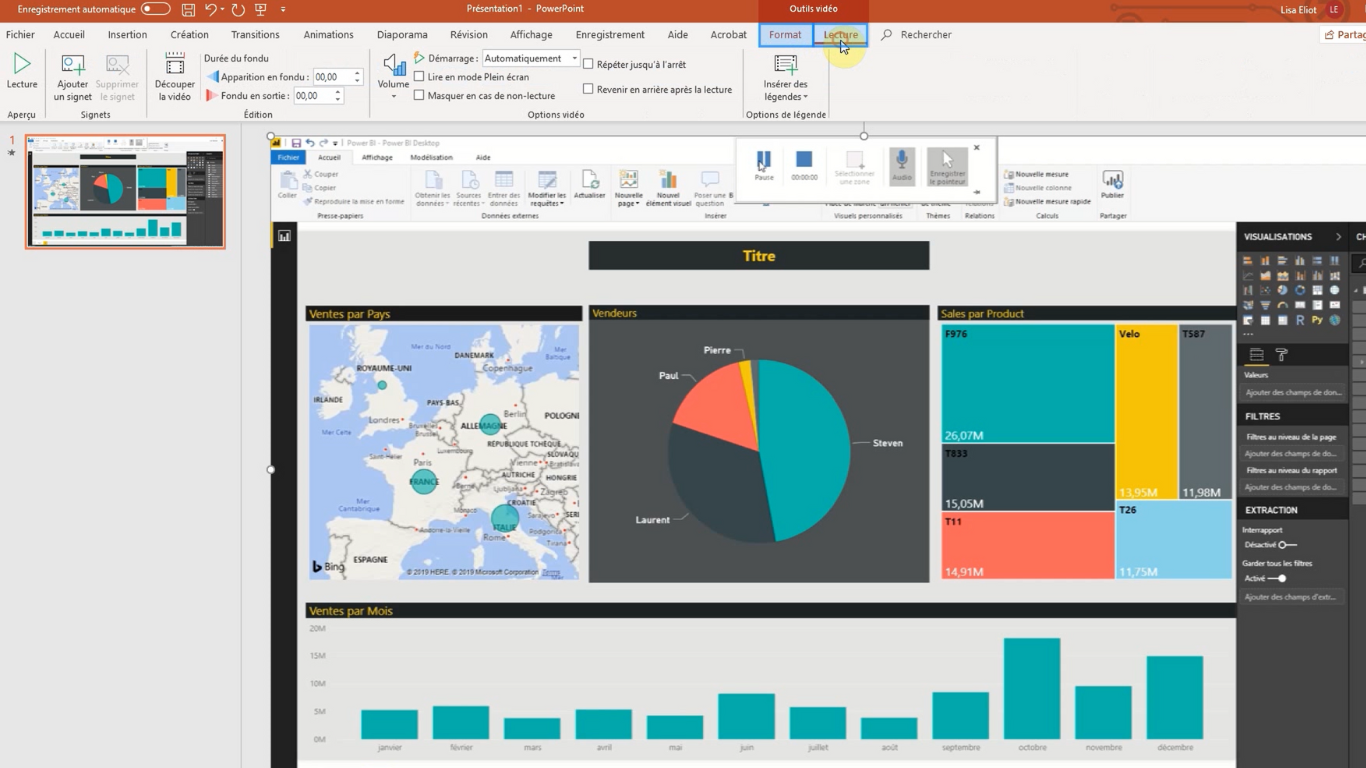
Task: Check Revenir en arrière après la lecture
Action: (588, 89)
